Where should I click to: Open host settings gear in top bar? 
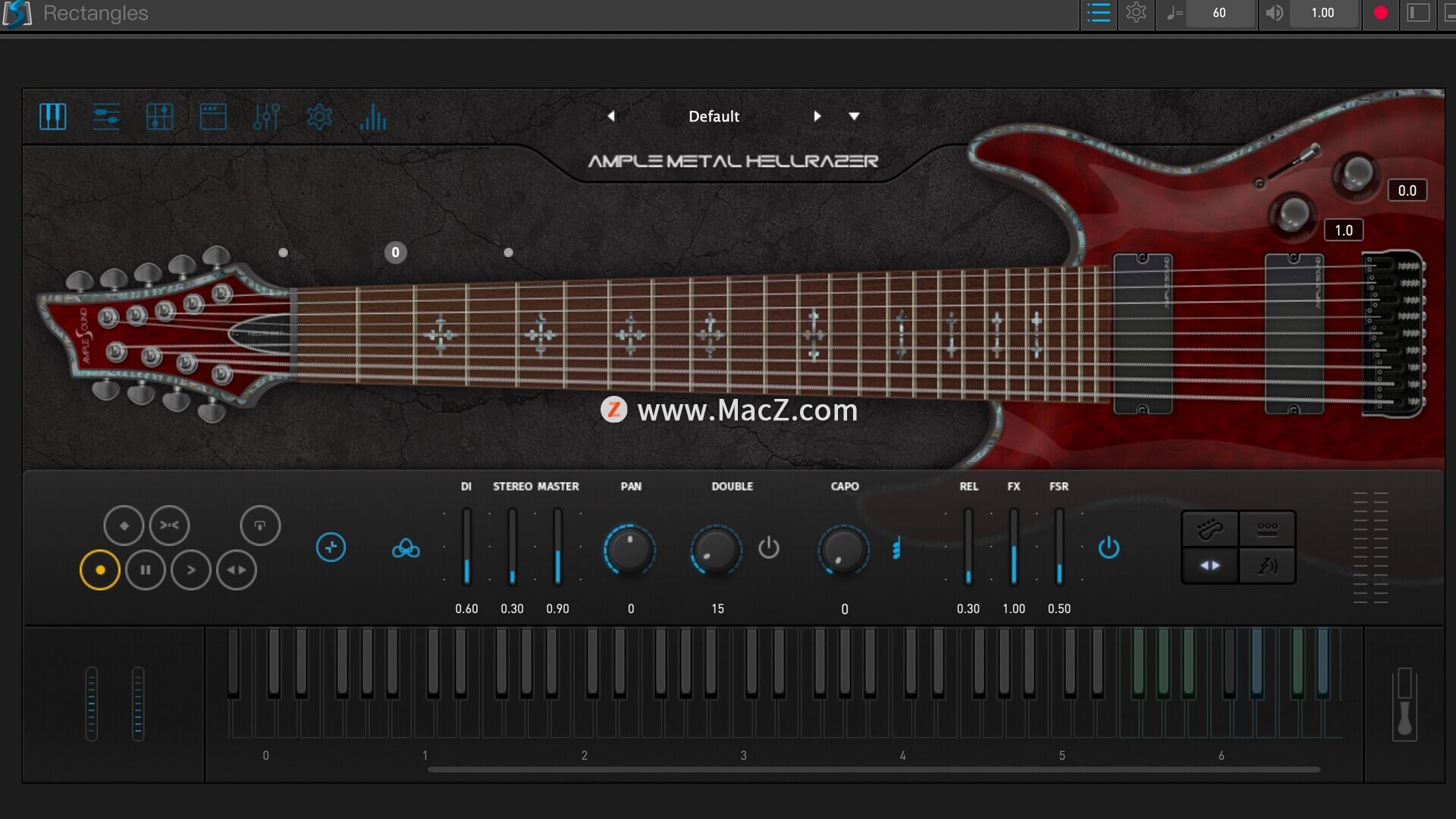point(1136,13)
